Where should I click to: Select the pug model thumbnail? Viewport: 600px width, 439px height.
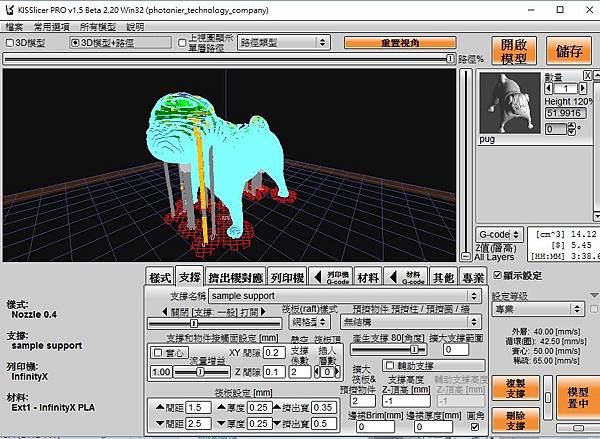(510, 103)
